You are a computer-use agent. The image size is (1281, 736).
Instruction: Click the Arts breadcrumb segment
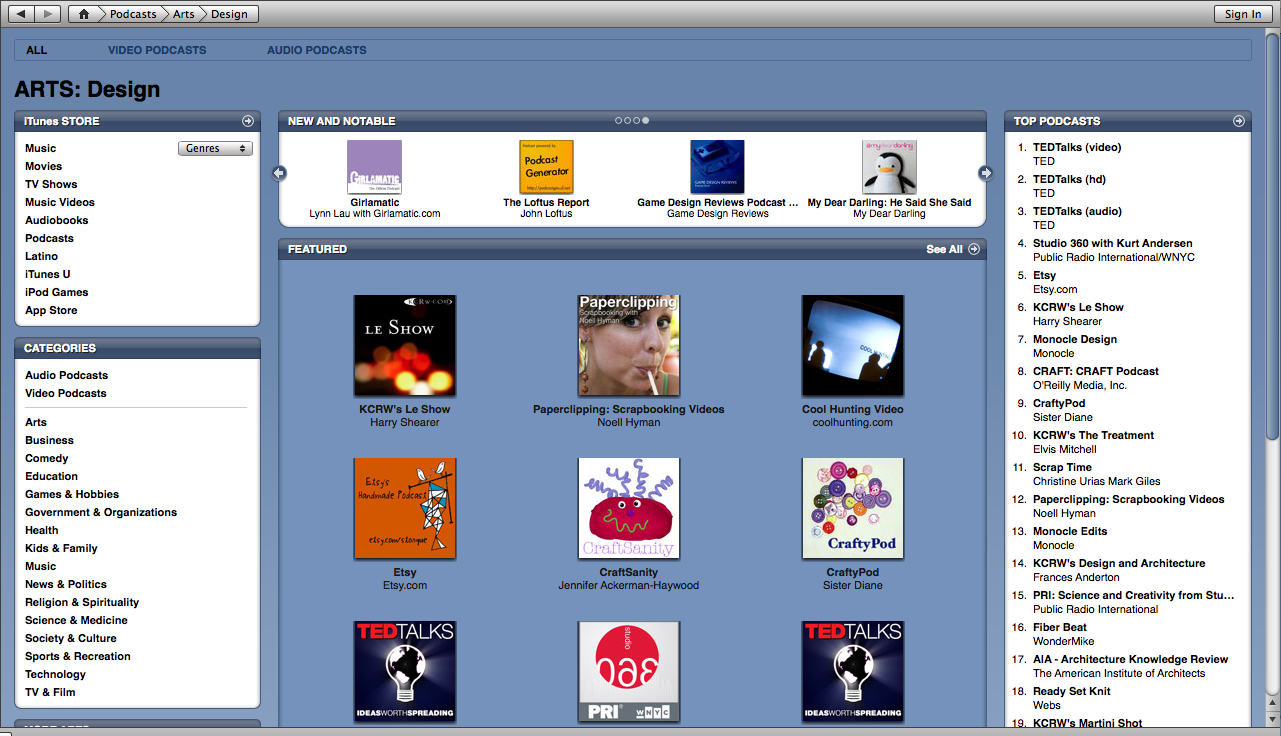click(184, 14)
